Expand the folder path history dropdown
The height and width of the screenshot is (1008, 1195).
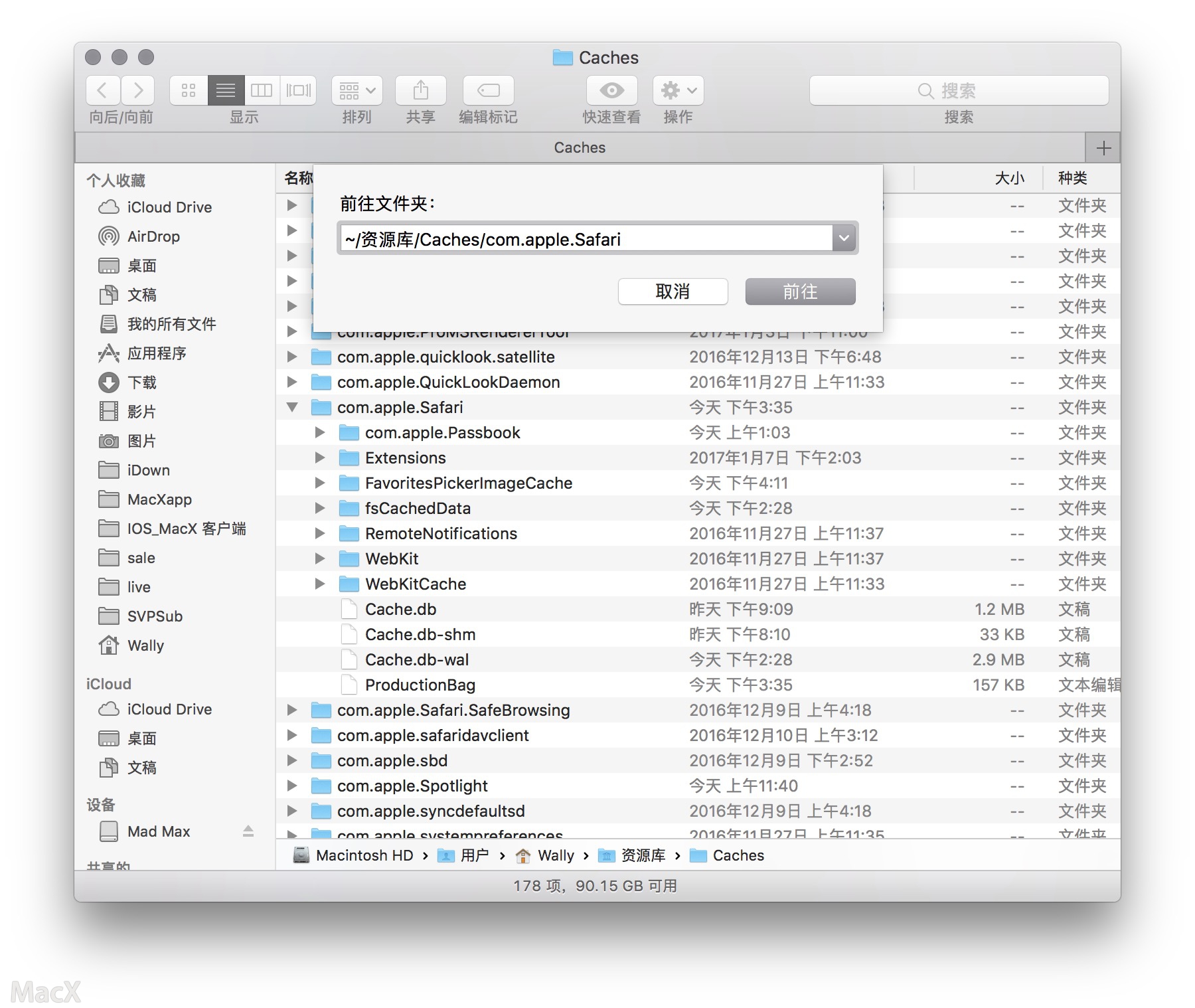click(844, 238)
